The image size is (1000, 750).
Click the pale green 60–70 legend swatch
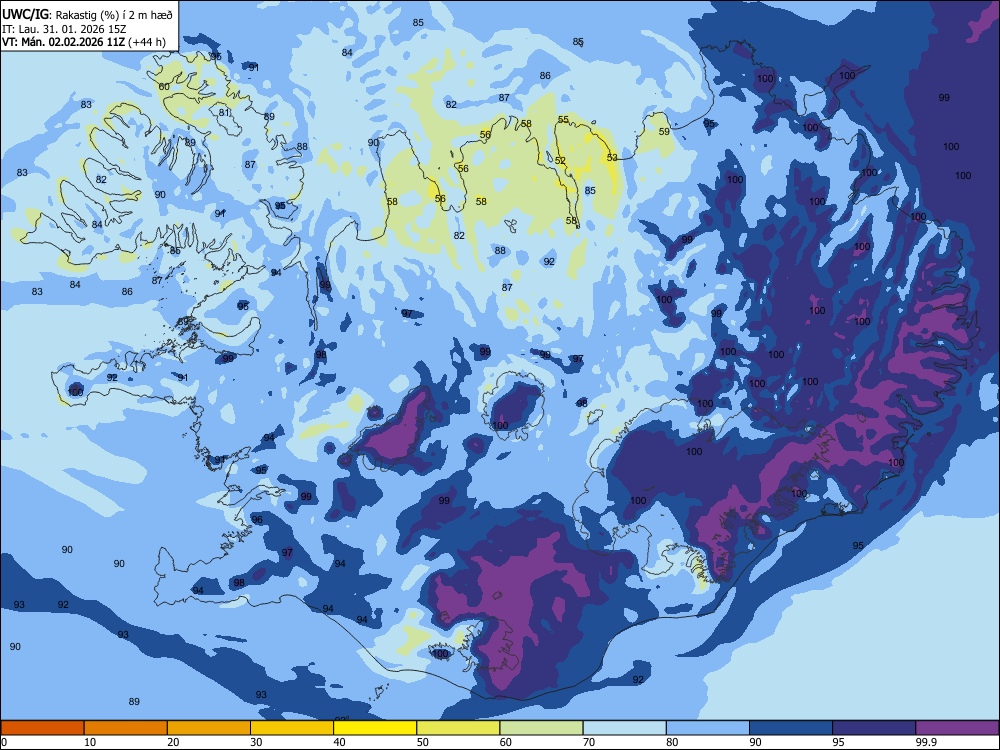tap(541, 728)
